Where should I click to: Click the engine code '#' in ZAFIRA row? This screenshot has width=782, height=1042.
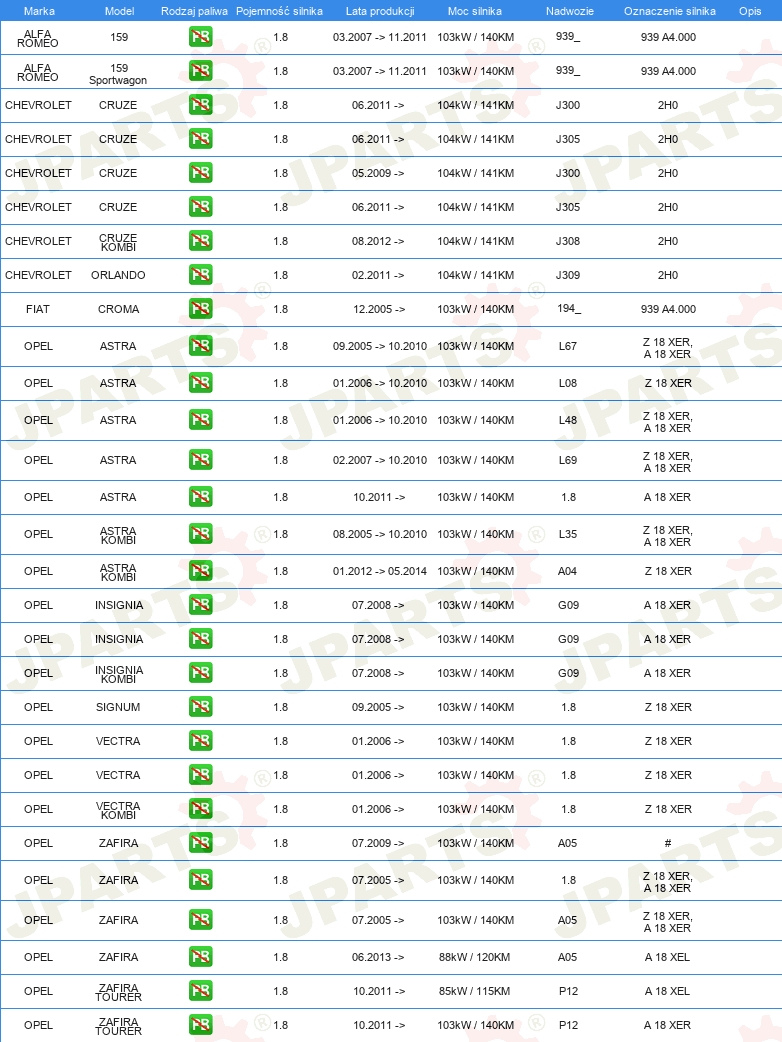tap(668, 843)
